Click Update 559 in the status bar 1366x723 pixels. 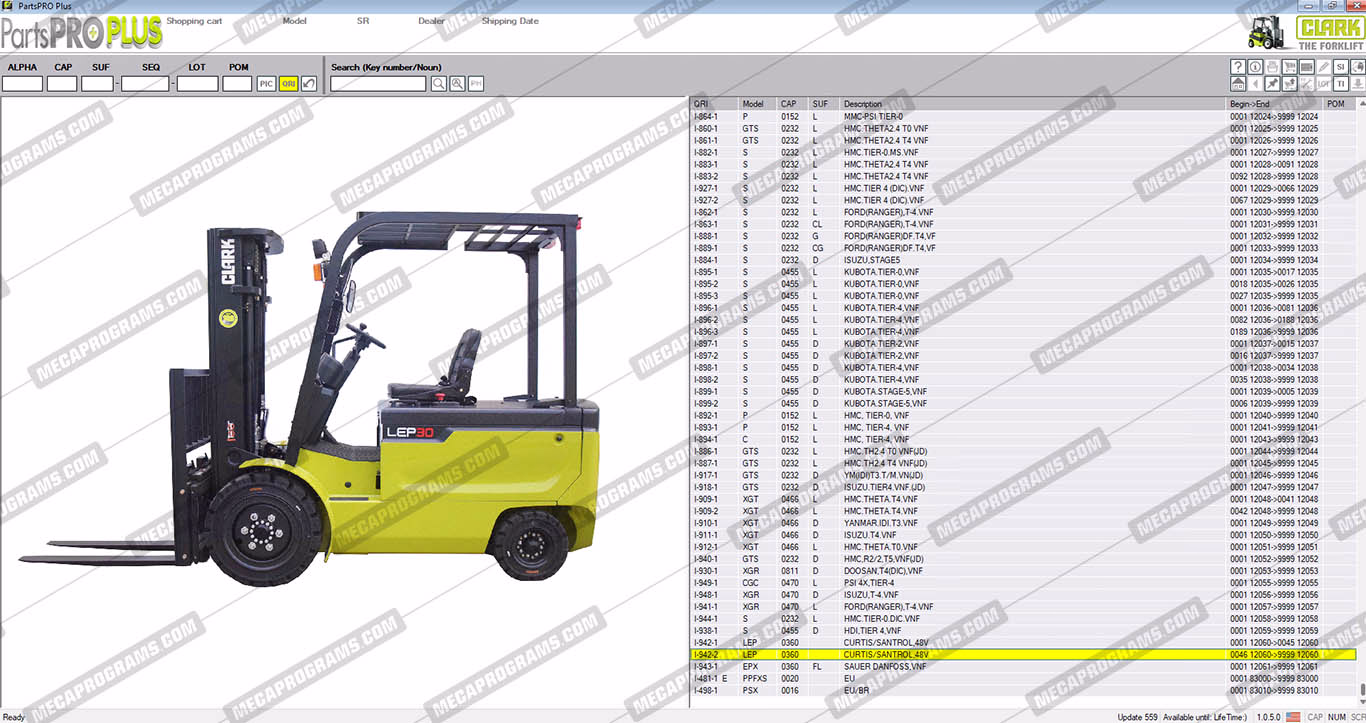(x=1137, y=717)
